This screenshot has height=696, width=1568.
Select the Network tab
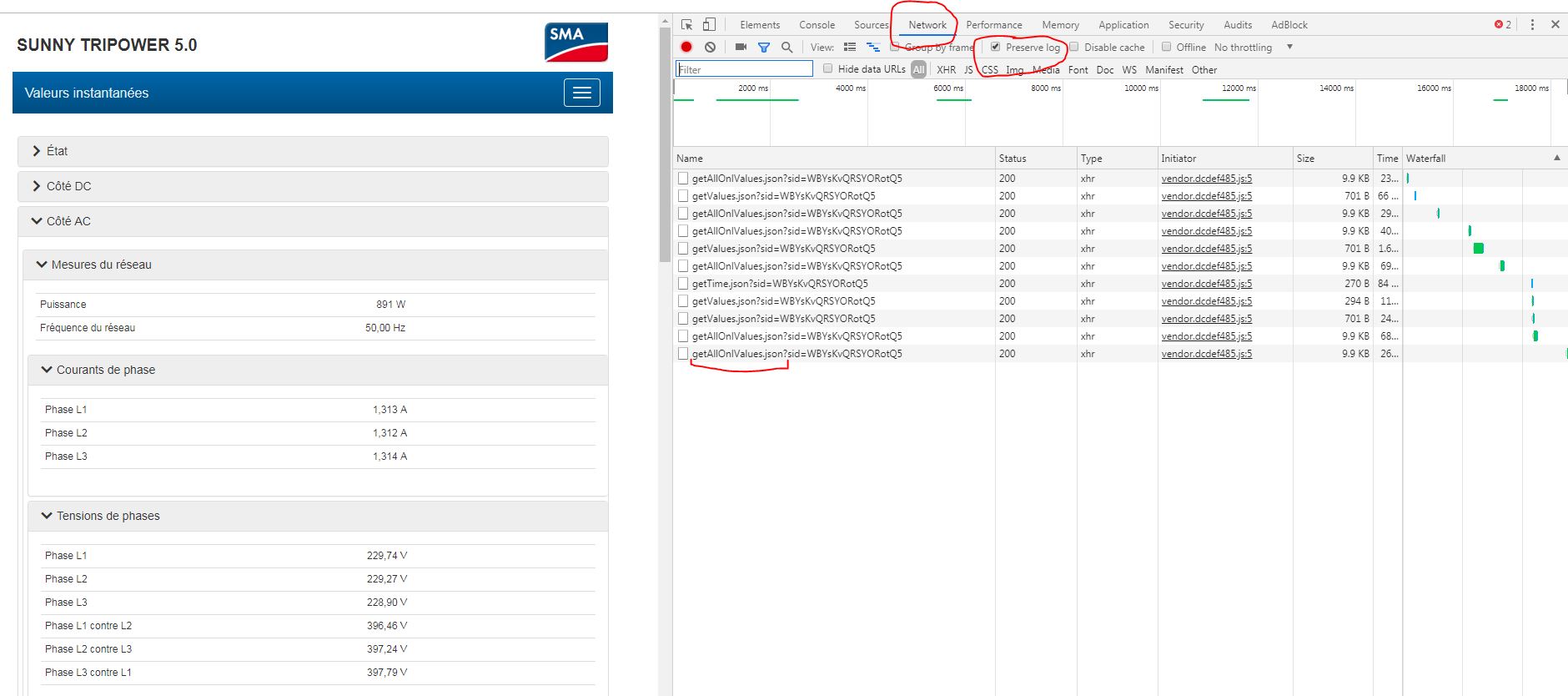(x=927, y=25)
